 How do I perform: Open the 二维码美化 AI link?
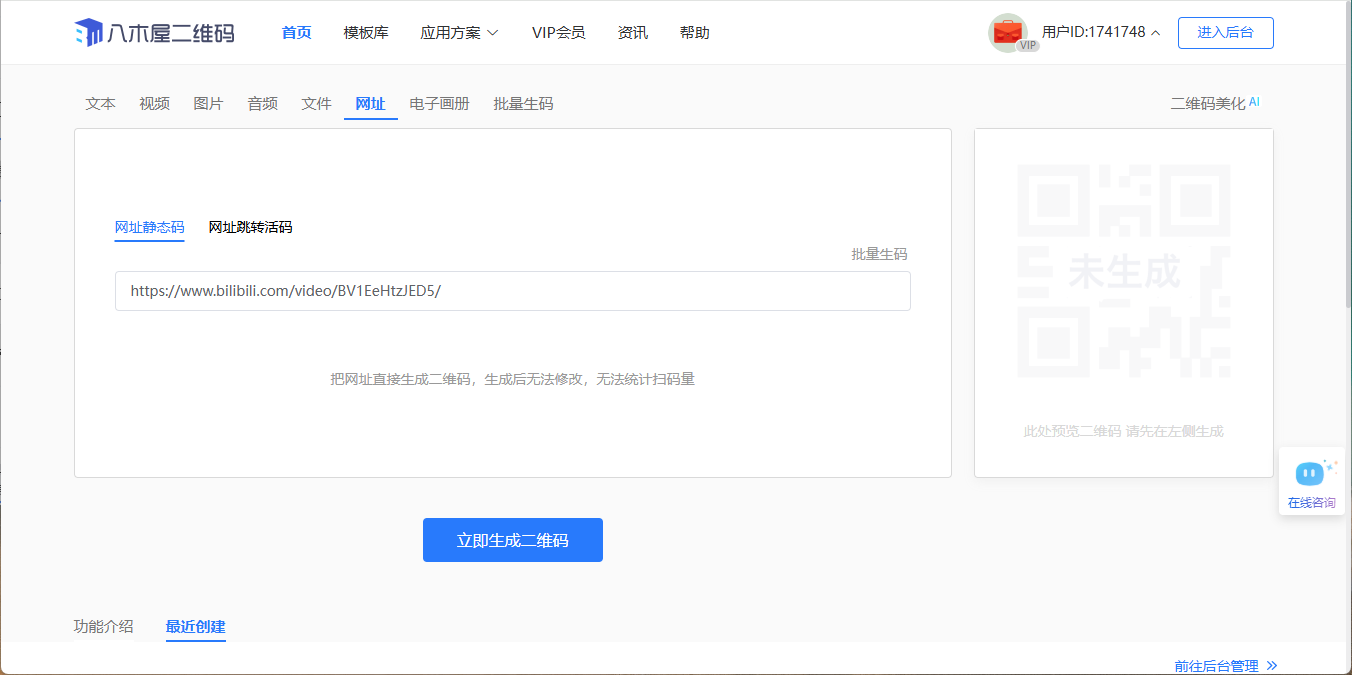(x=1214, y=104)
